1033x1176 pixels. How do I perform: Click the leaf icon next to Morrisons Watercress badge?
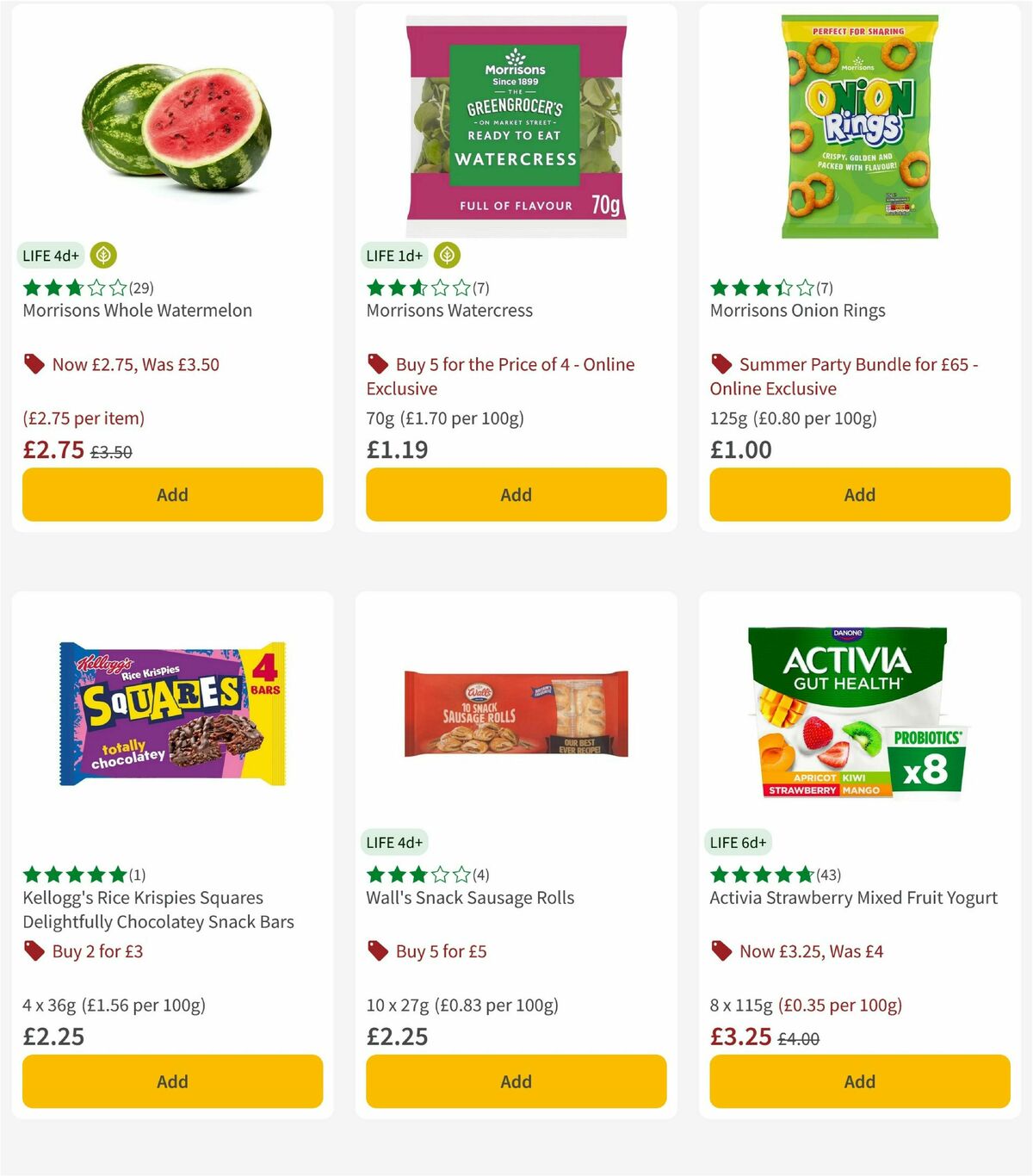coord(447,255)
